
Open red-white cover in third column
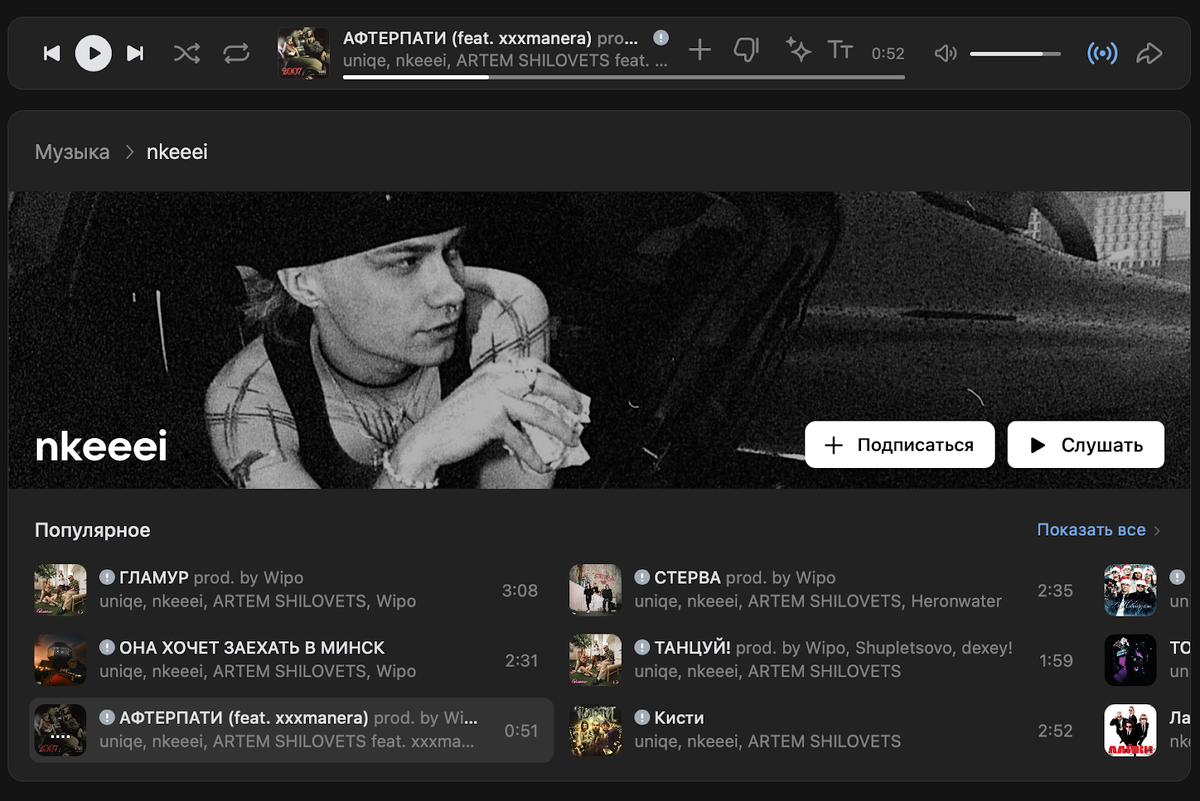tap(1130, 730)
